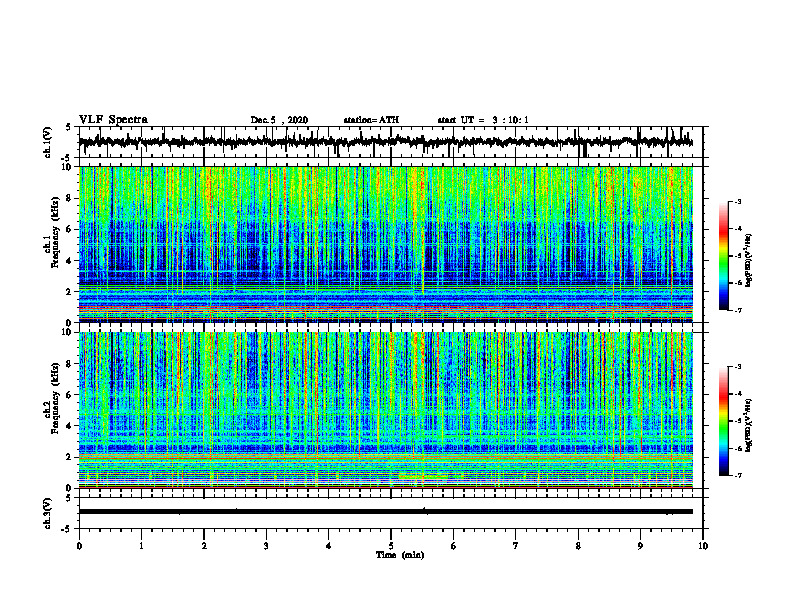The width and height of the screenshot is (792, 612).
Task: Click the '-7' label on ch.2 color bar
Action: 738,475
